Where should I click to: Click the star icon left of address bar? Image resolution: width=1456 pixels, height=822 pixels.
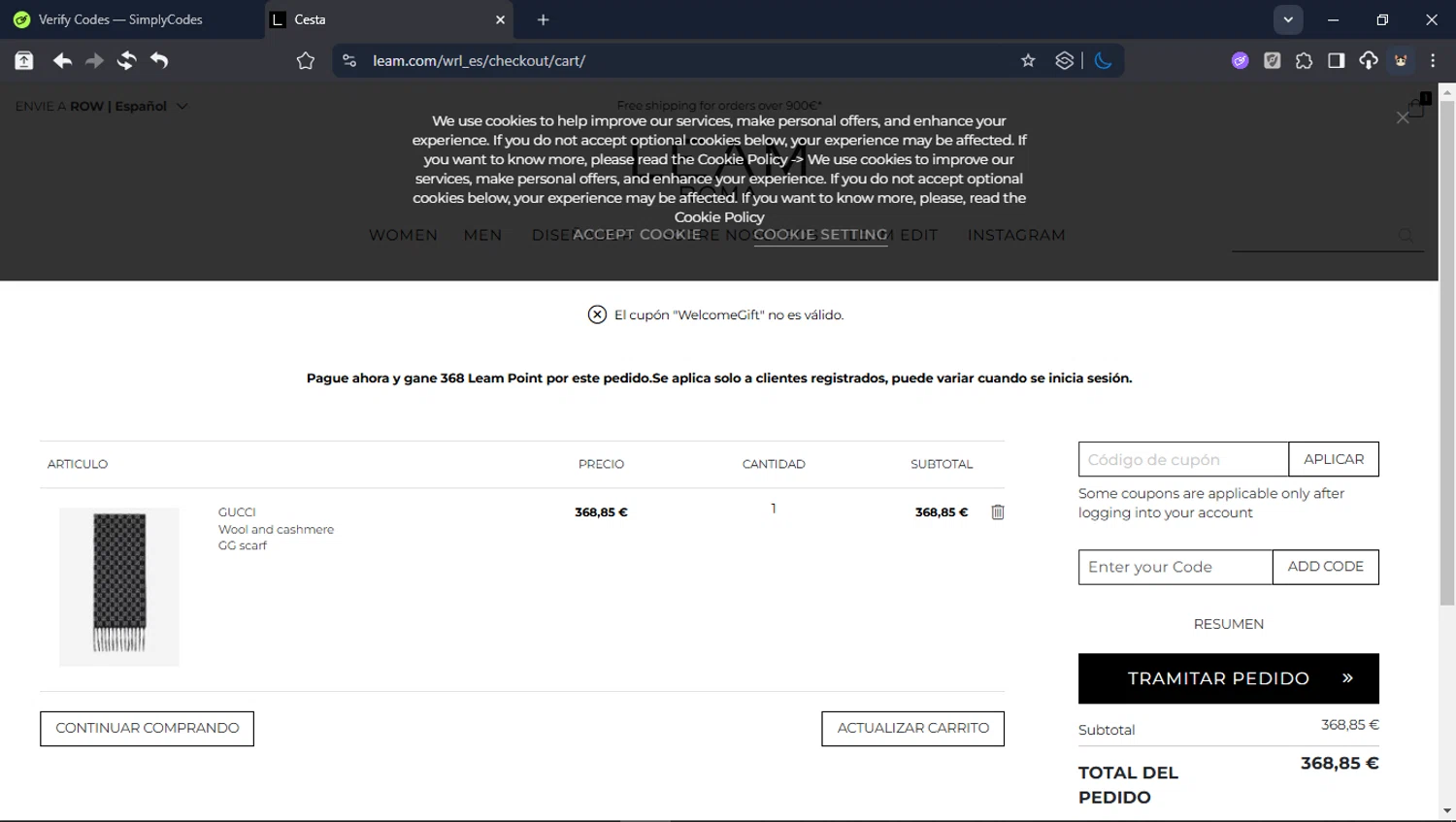pyautogui.click(x=306, y=61)
